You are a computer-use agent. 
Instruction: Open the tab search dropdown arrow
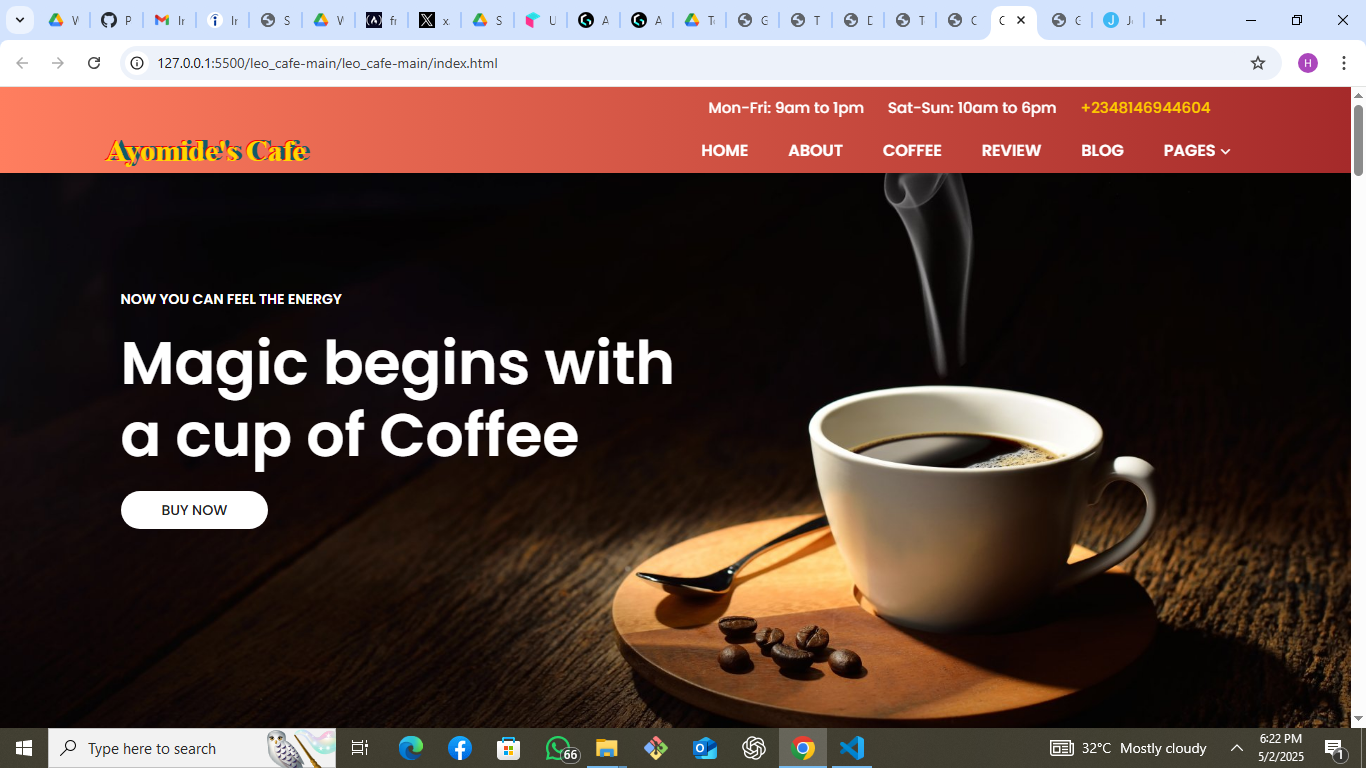pos(19,20)
